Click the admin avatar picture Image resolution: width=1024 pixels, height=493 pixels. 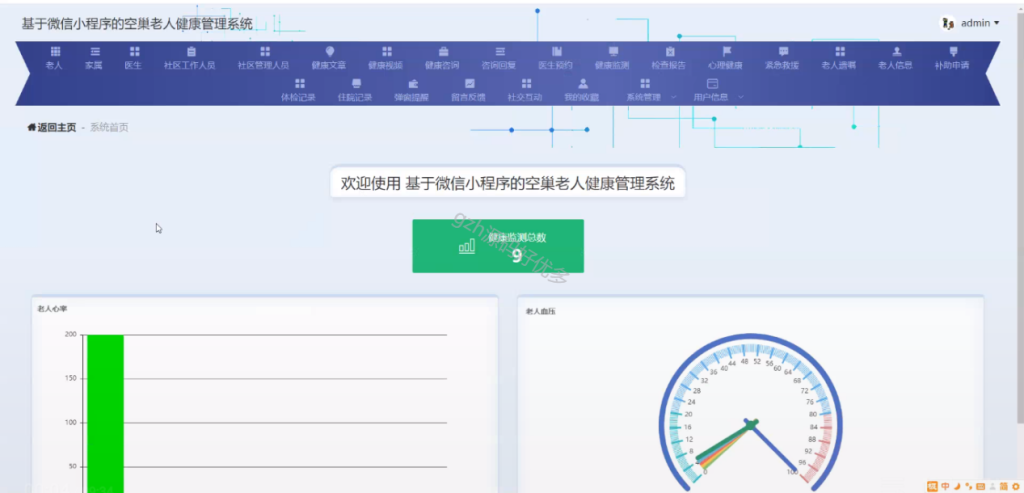click(x=948, y=24)
